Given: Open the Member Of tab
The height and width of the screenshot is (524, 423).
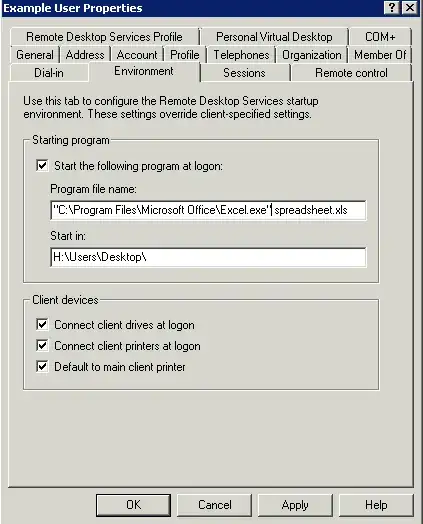Looking at the screenshot, I should 380,55.
